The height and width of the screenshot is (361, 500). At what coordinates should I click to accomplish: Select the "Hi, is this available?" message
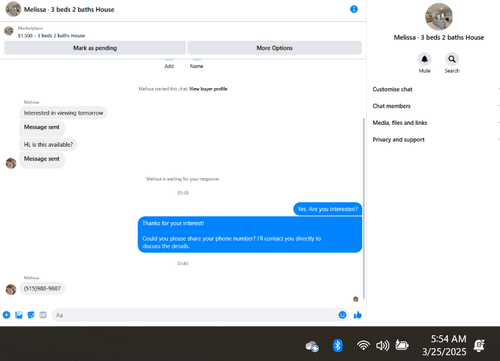click(48, 144)
